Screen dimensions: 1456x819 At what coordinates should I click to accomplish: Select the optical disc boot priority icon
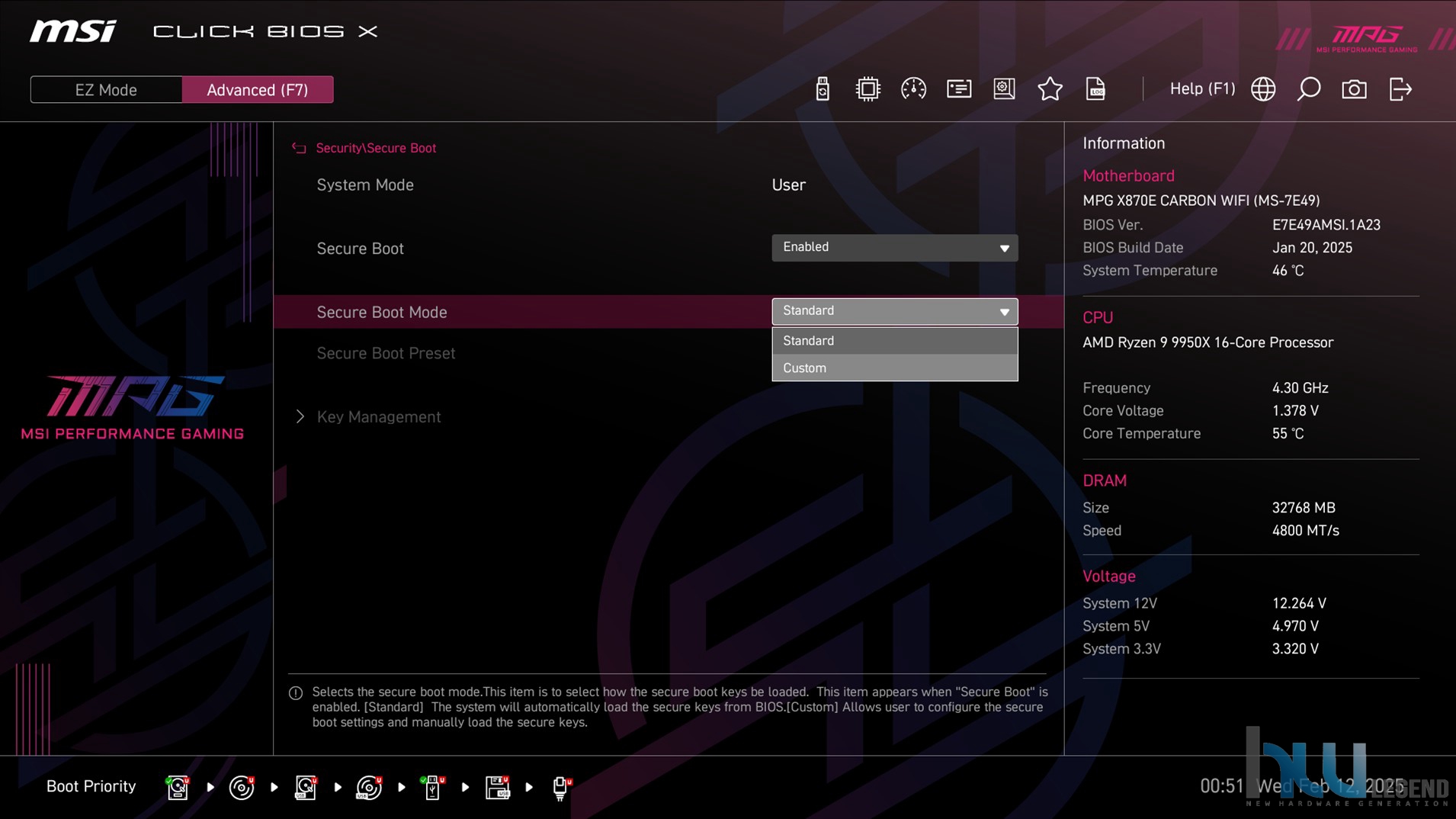tap(242, 787)
